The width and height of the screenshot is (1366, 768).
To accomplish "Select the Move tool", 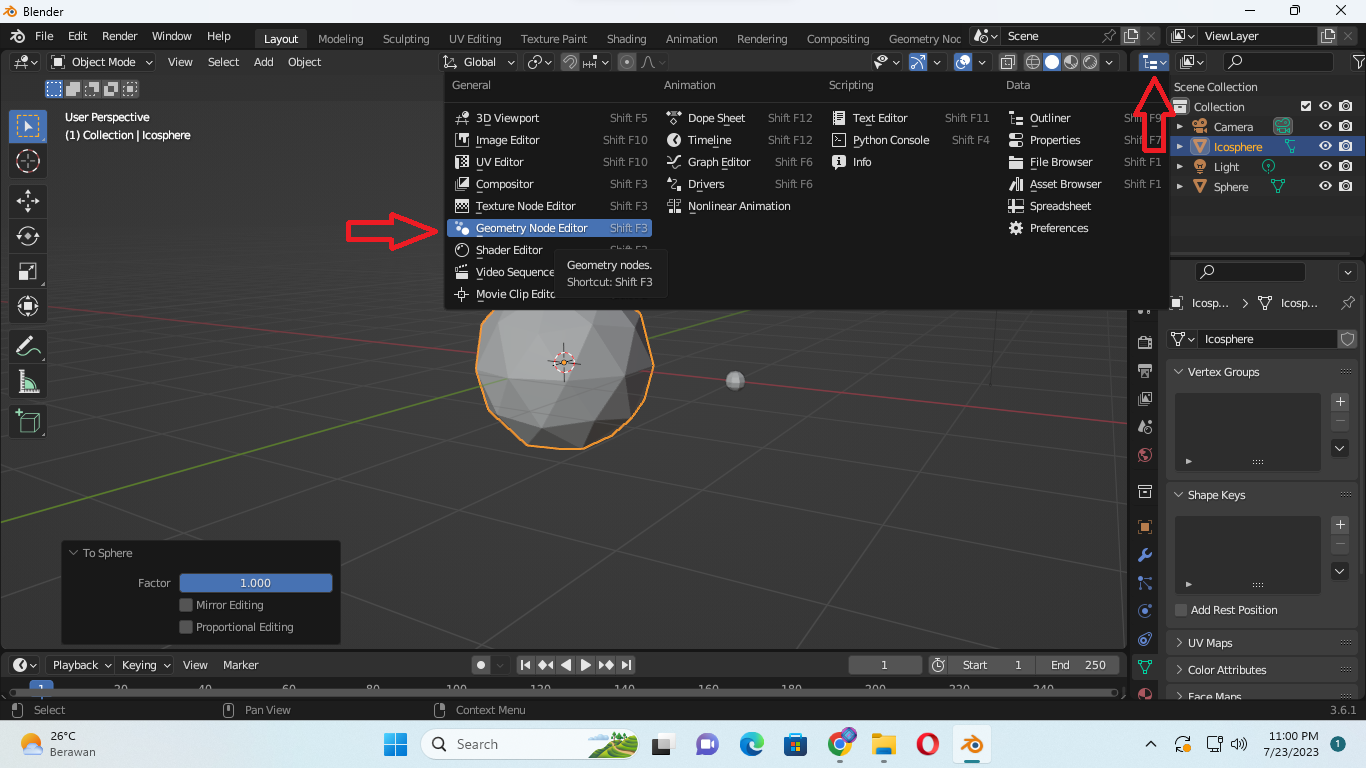I will [x=28, y=200].
